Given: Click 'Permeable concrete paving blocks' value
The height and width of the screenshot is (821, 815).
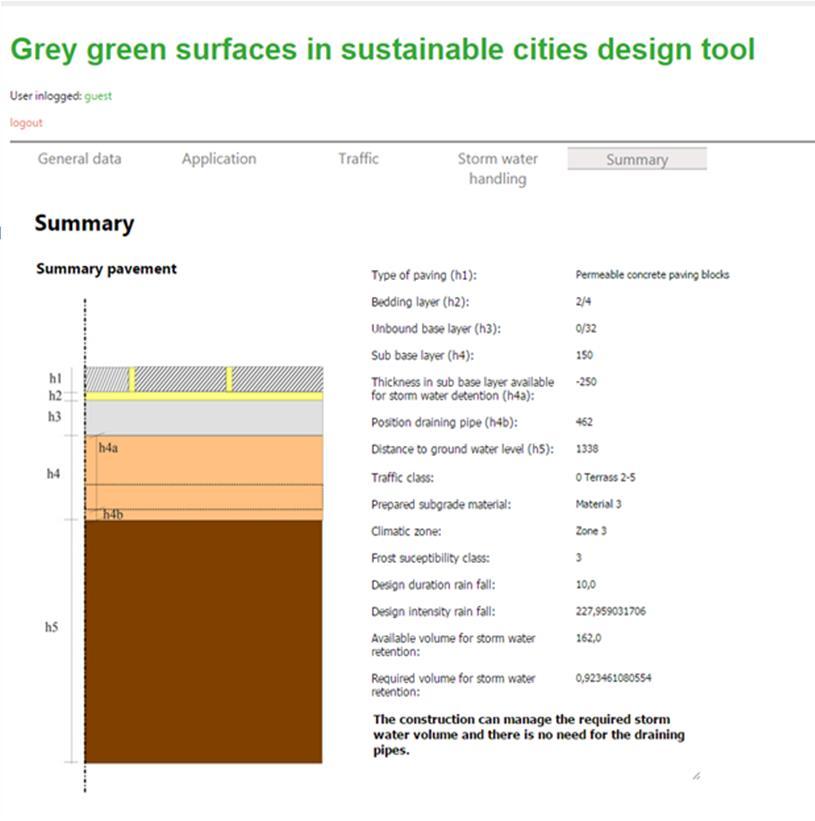Looking at the screenshot, I should (x=652, y=275).
